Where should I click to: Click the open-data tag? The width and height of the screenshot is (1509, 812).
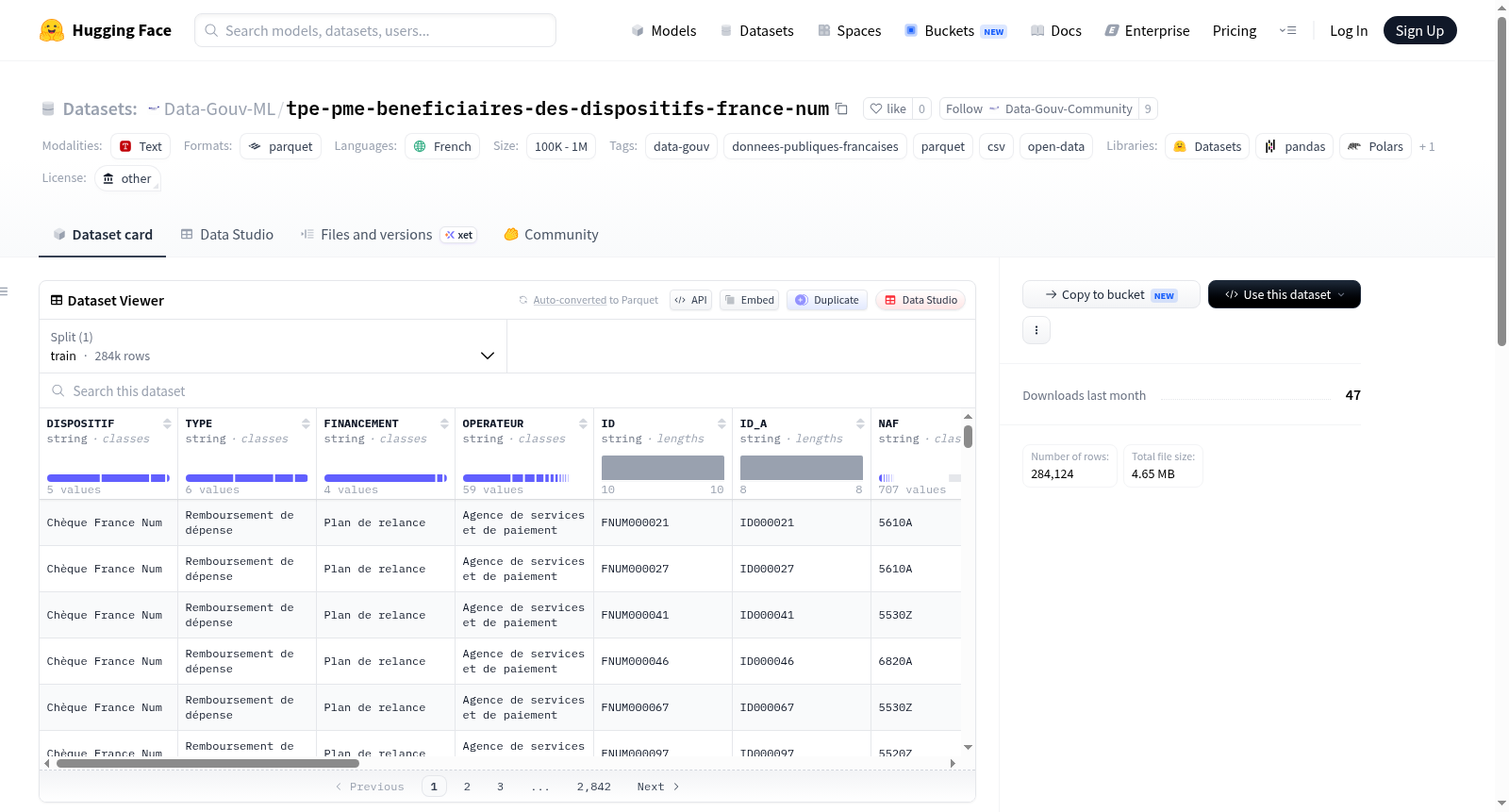tap(1055, 146)
